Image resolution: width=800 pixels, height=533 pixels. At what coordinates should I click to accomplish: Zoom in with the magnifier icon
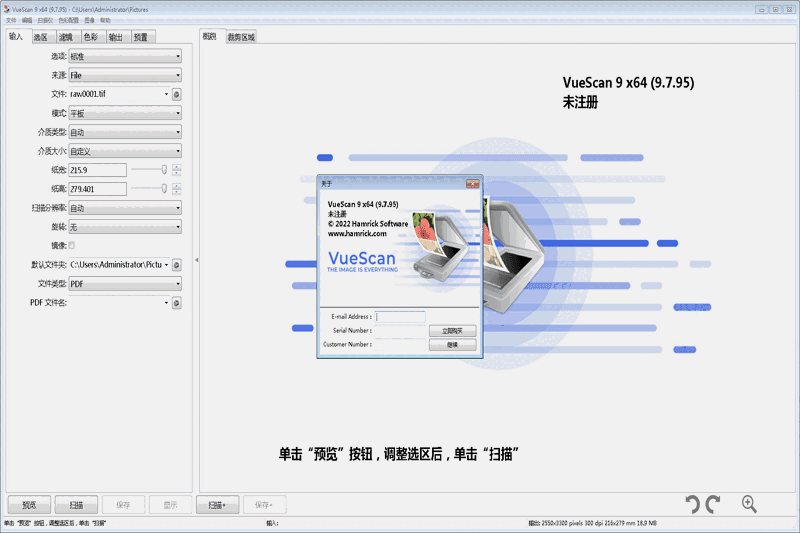[749, 504]
